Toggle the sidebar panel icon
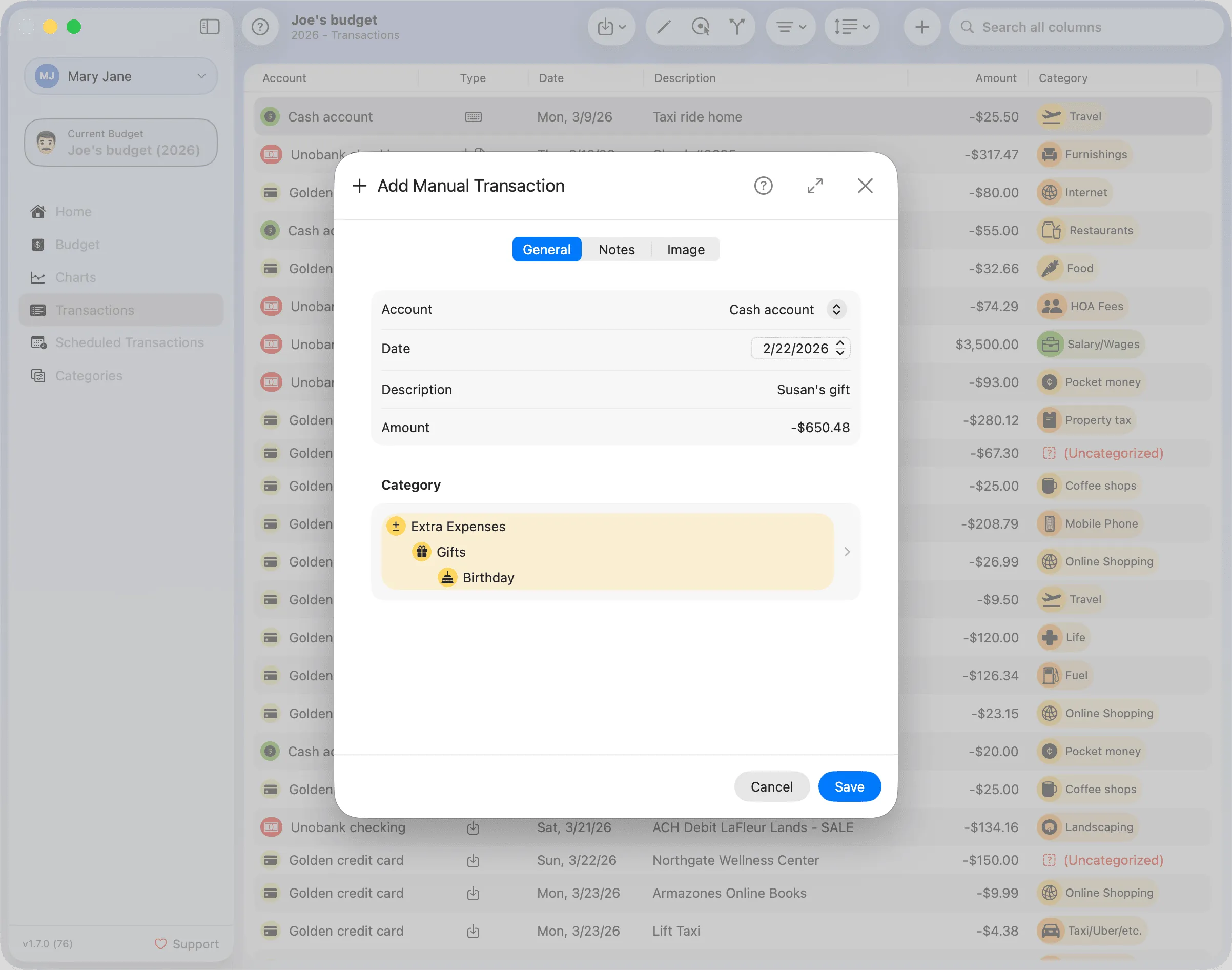Viewport: 1232px width, 970px height. tap(210, 27)
